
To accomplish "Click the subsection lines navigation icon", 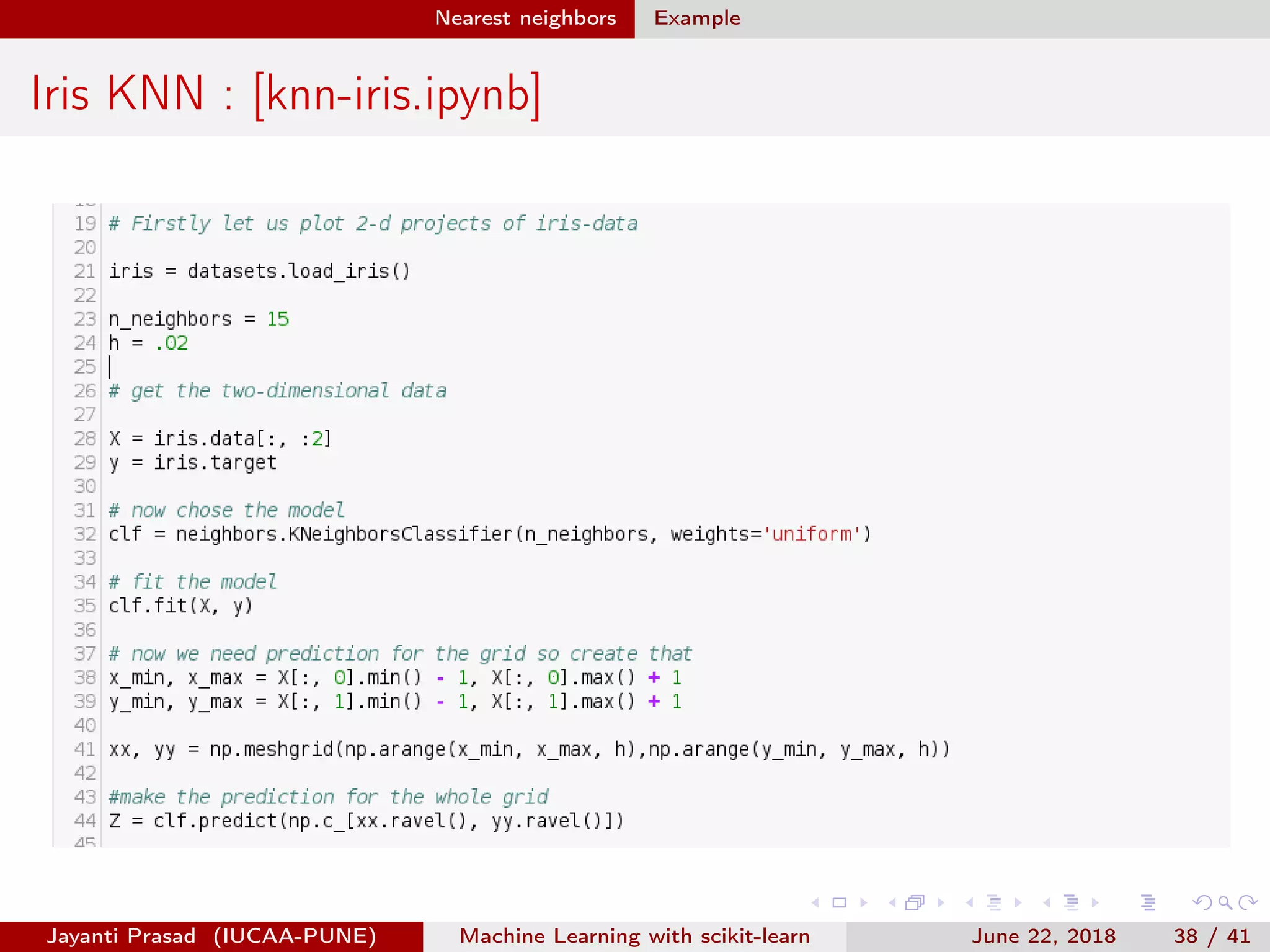I will pyautogui.click(x=994, y=903).
